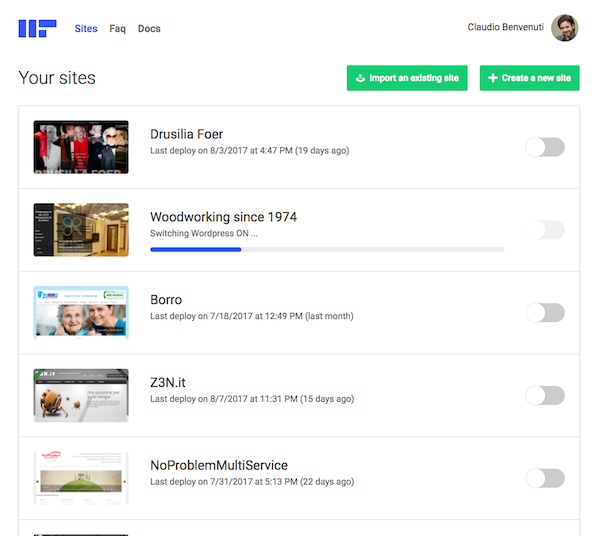Click the upload icon in Import button
600x536 pixels.
pyautogui.click(x=360, y=78)
